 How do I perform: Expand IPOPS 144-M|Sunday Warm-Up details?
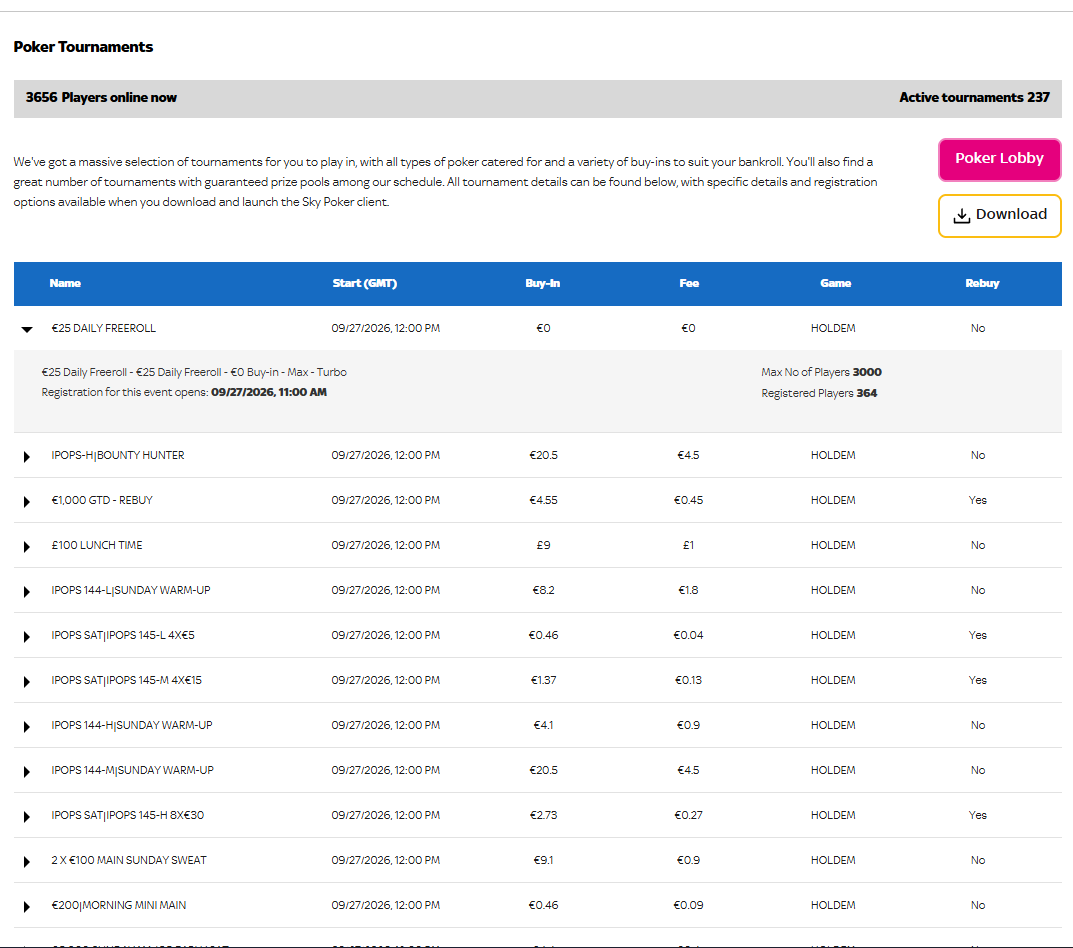click(x=27, y=771)
